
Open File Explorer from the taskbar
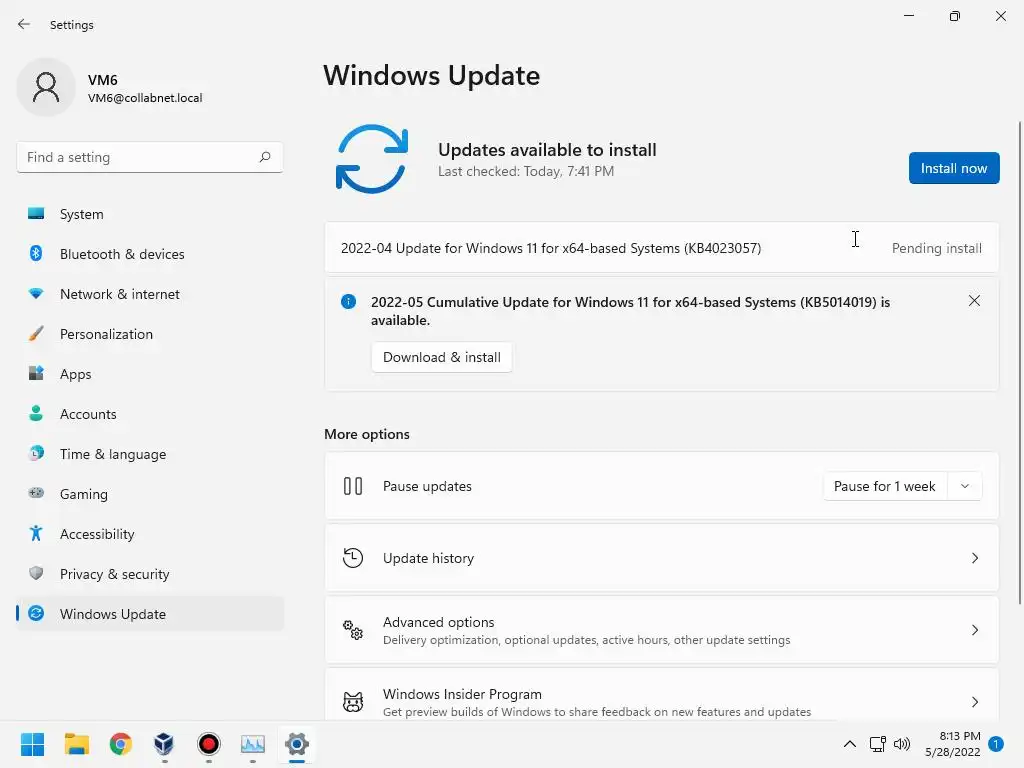tap(76, 744)
